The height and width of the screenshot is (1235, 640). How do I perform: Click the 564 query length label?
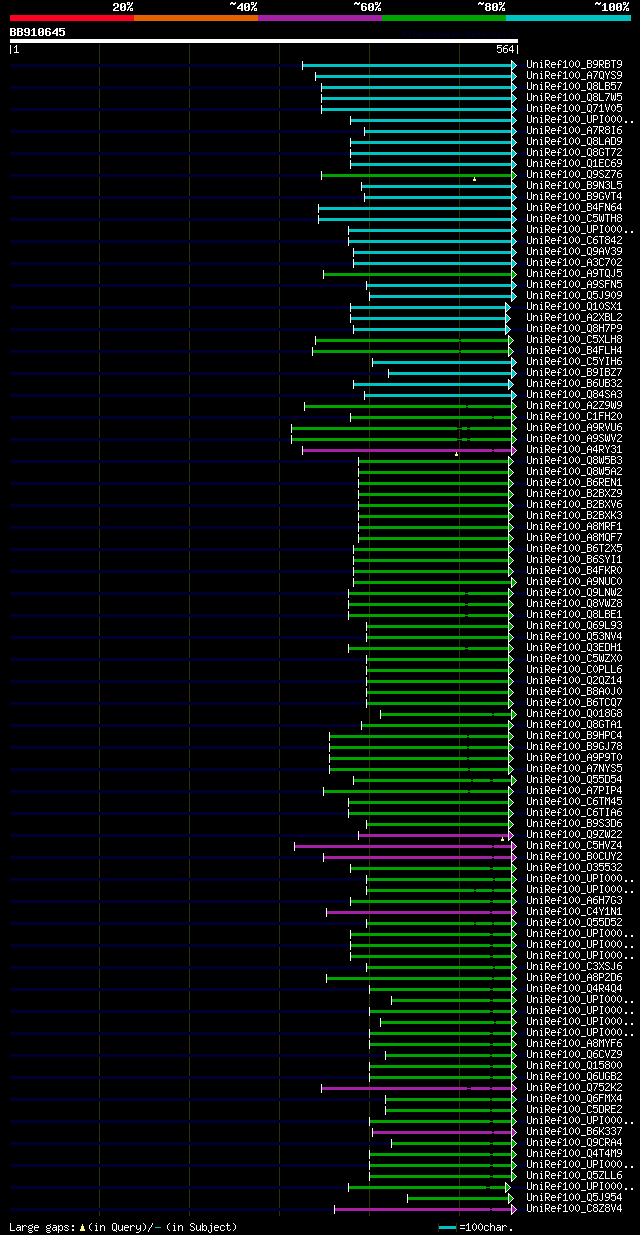click(505, 50)
